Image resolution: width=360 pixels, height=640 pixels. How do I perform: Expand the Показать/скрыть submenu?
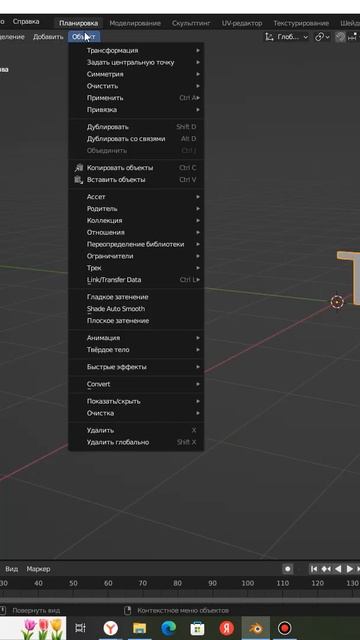[136, 401]
